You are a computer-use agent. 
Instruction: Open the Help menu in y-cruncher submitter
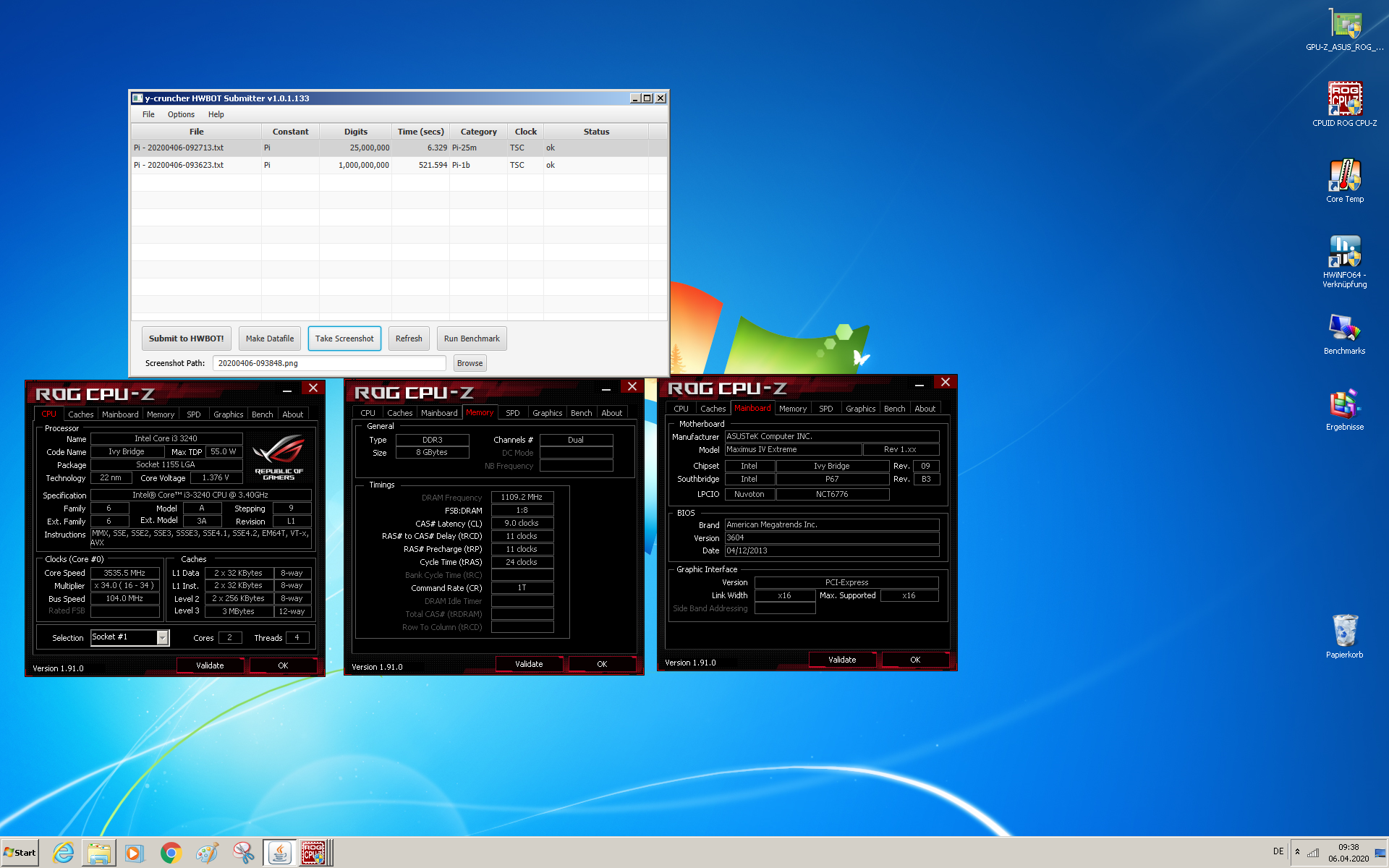pyautogui.click(x=216, y=114)
